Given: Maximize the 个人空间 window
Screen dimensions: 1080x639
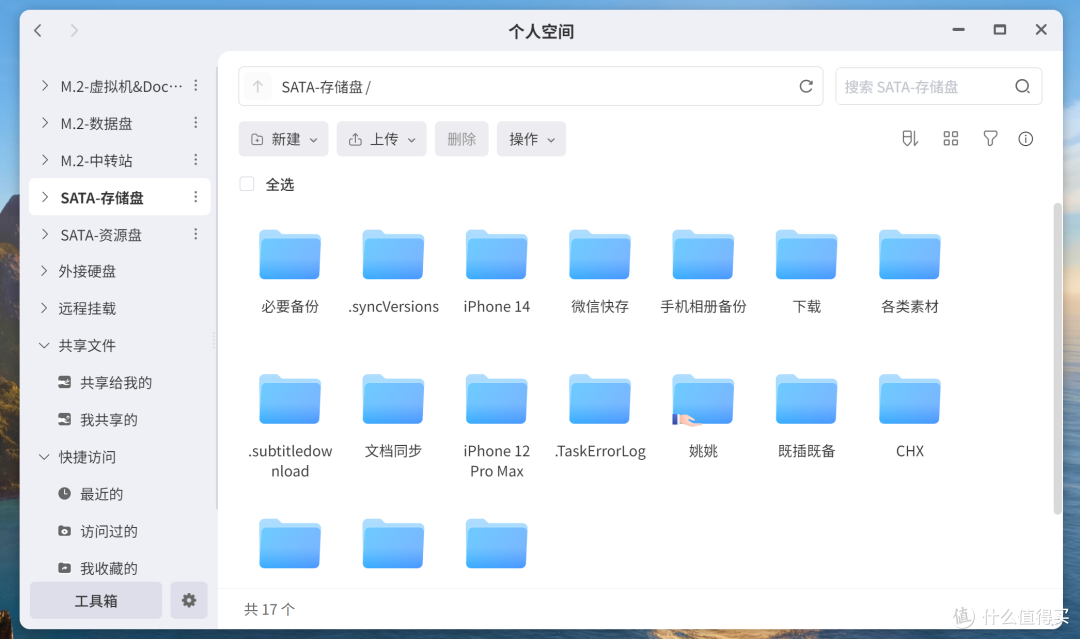Looking at the screenshot, I should click(x=999, y=30).
